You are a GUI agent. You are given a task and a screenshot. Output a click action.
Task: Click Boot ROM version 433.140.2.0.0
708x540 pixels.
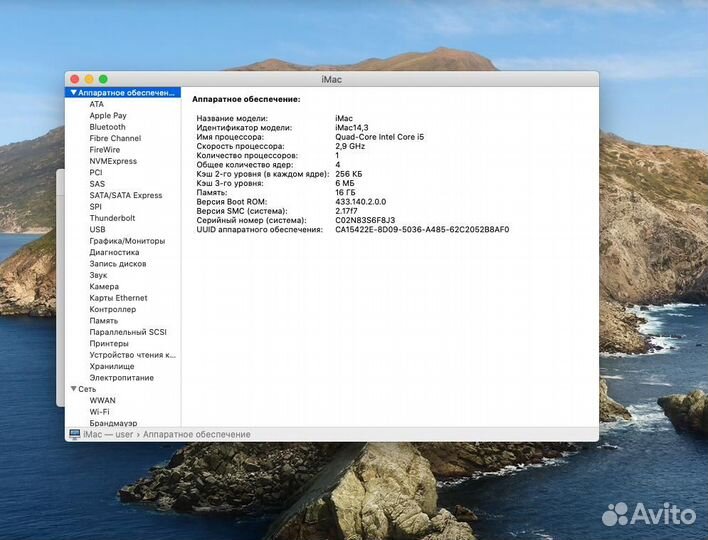click(360, 202)
